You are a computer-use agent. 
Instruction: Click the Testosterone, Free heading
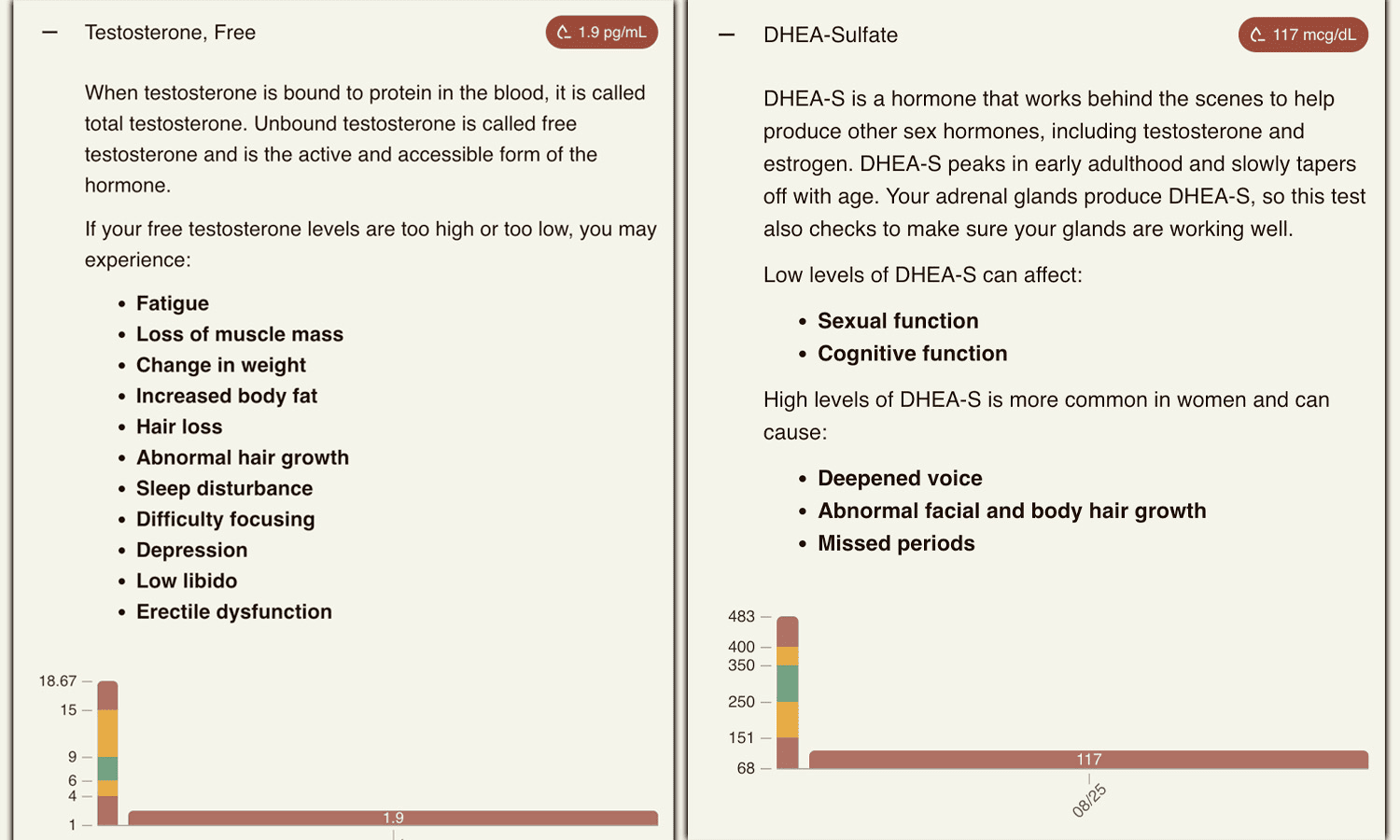point(170,33)
